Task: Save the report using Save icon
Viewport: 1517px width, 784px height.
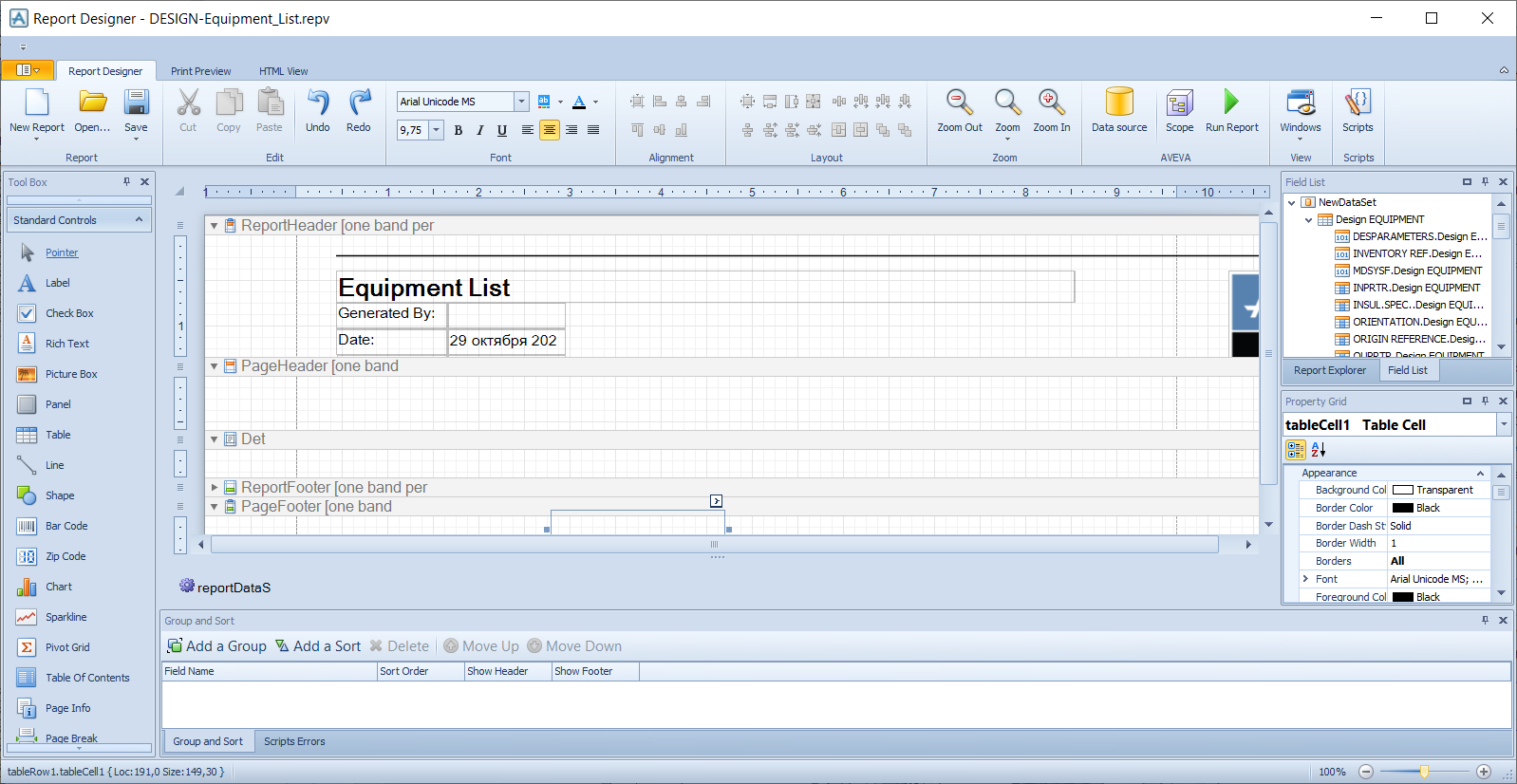Action: pos(137,103)
